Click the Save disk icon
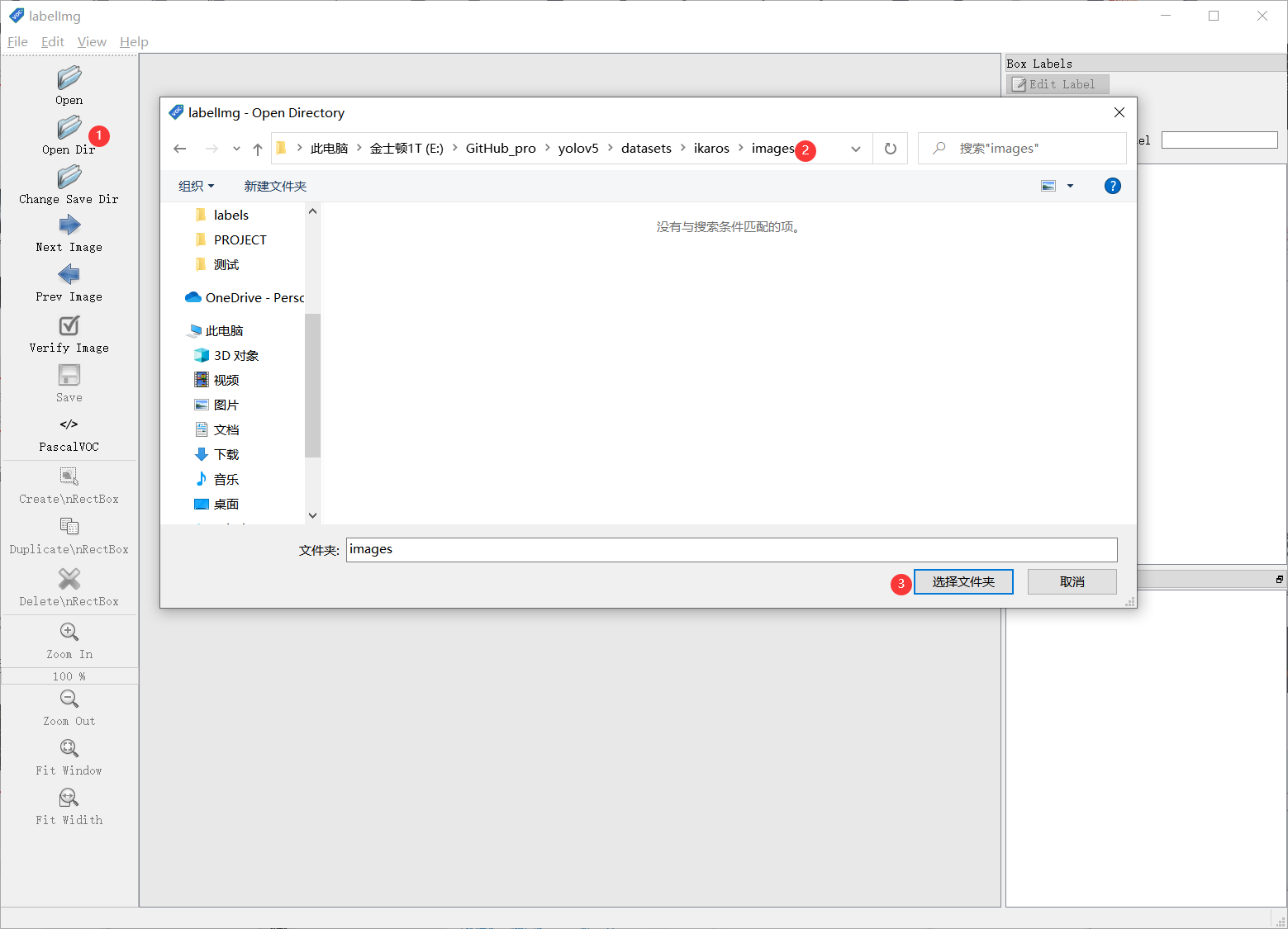Image resolution: width=1288 pixels, height=929 pixels. pos(69,375)
